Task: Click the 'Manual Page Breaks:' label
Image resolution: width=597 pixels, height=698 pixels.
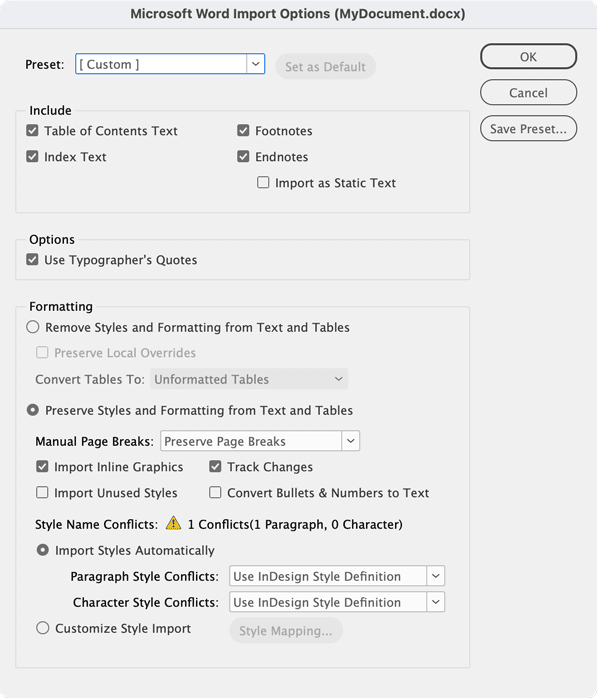Action: pyautogui.click(x=94, y=442)
